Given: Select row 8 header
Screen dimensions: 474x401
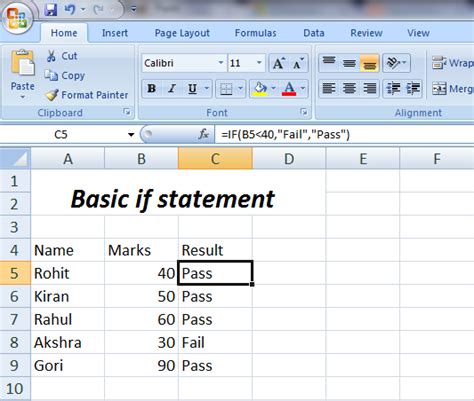Looking at the screenshot, I should point(15,342).
